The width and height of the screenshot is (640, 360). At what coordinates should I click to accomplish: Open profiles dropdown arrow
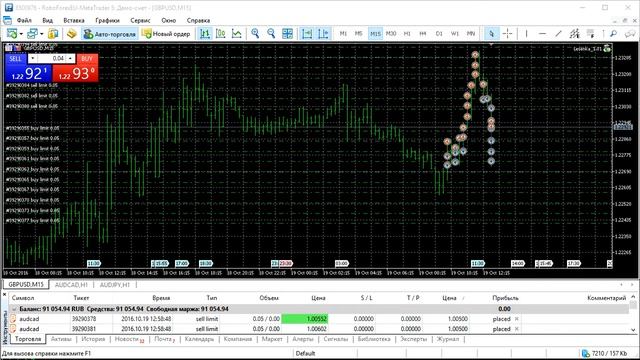click(x=41, y=34)
